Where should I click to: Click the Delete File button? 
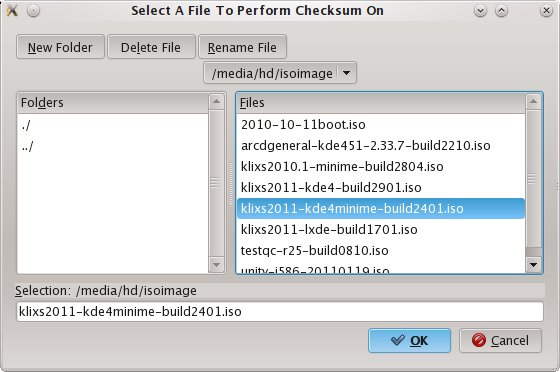pos(151,47)
